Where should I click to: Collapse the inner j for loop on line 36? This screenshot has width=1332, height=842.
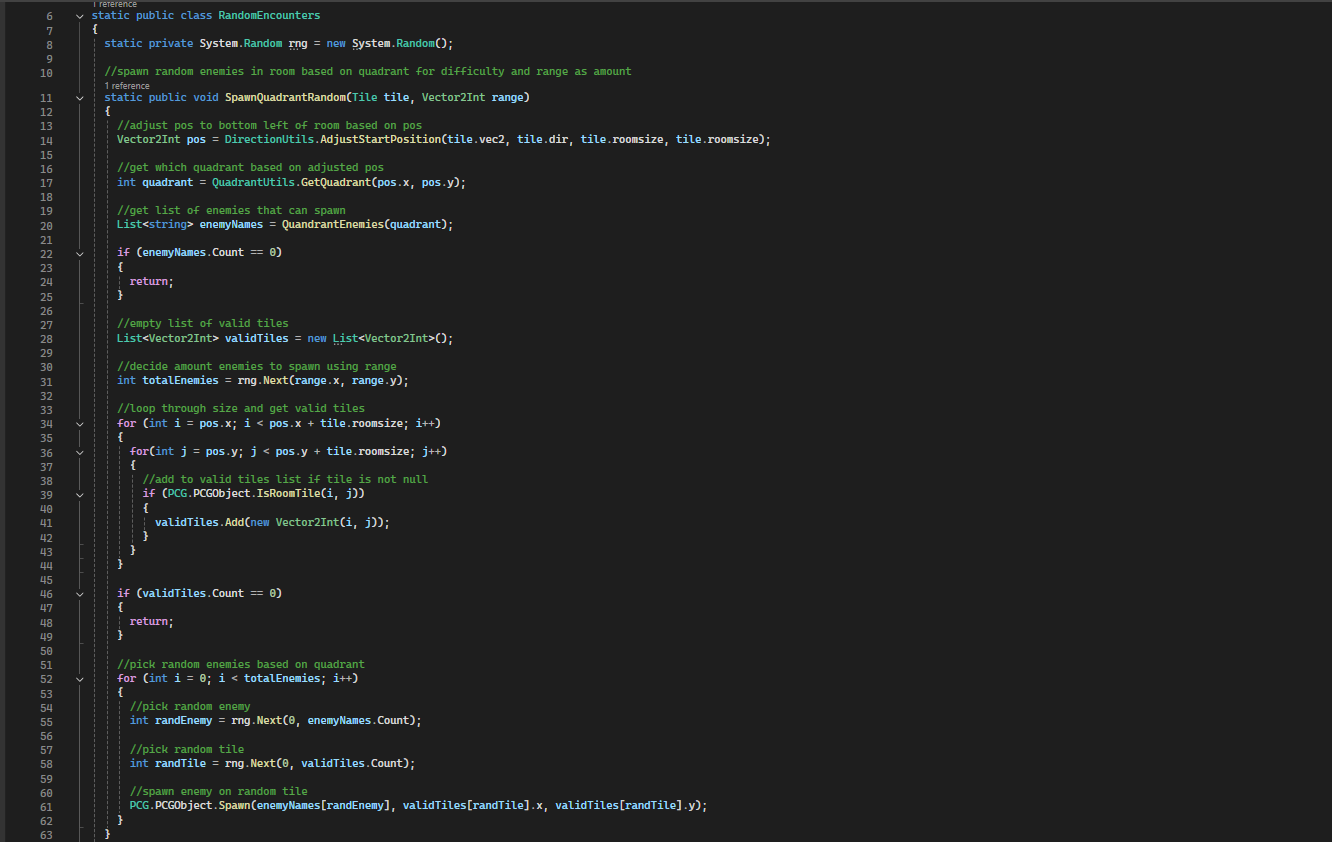79,452
